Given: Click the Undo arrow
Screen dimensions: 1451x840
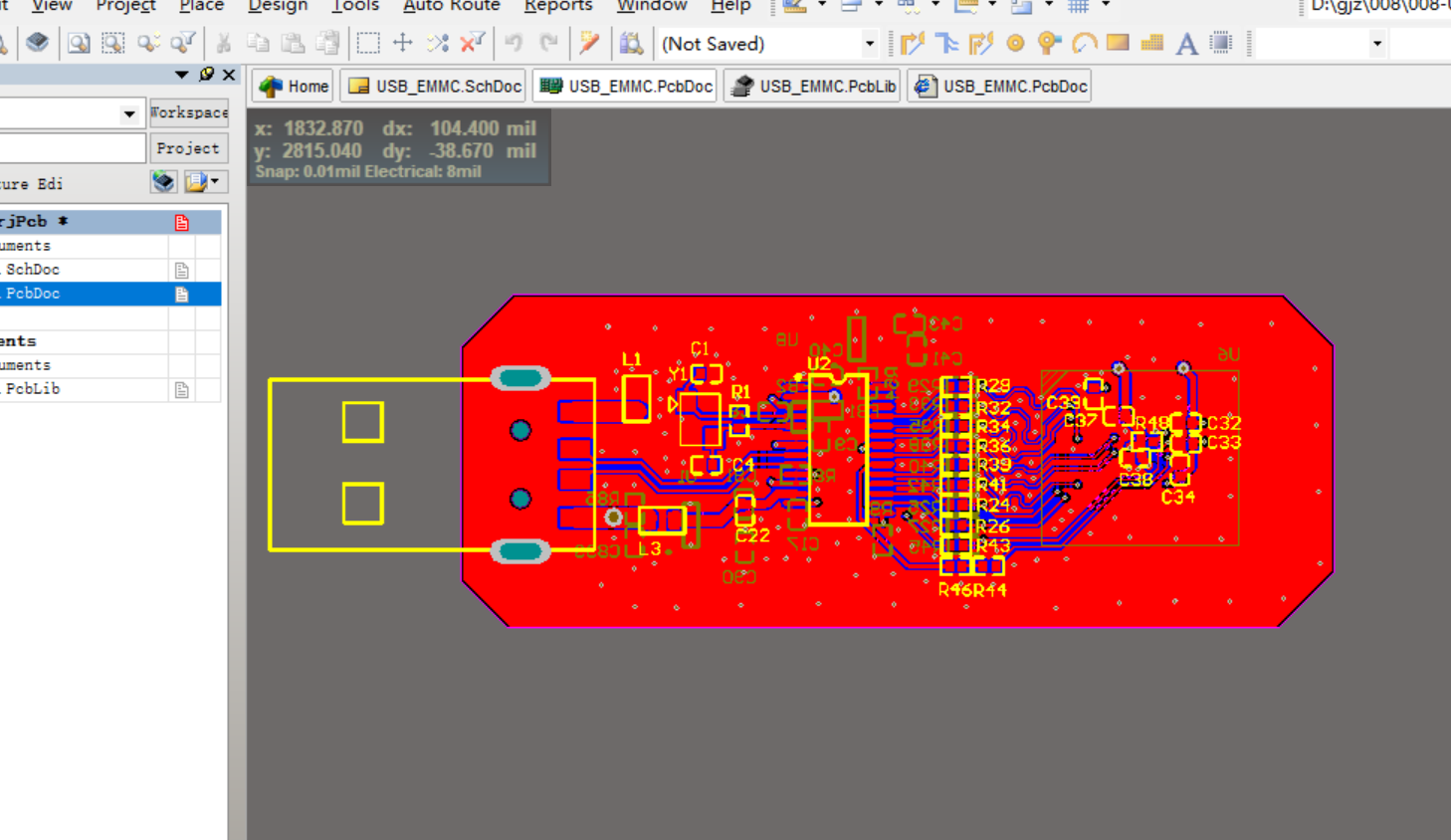Looking at the screenshot, I should coord(514,43).
